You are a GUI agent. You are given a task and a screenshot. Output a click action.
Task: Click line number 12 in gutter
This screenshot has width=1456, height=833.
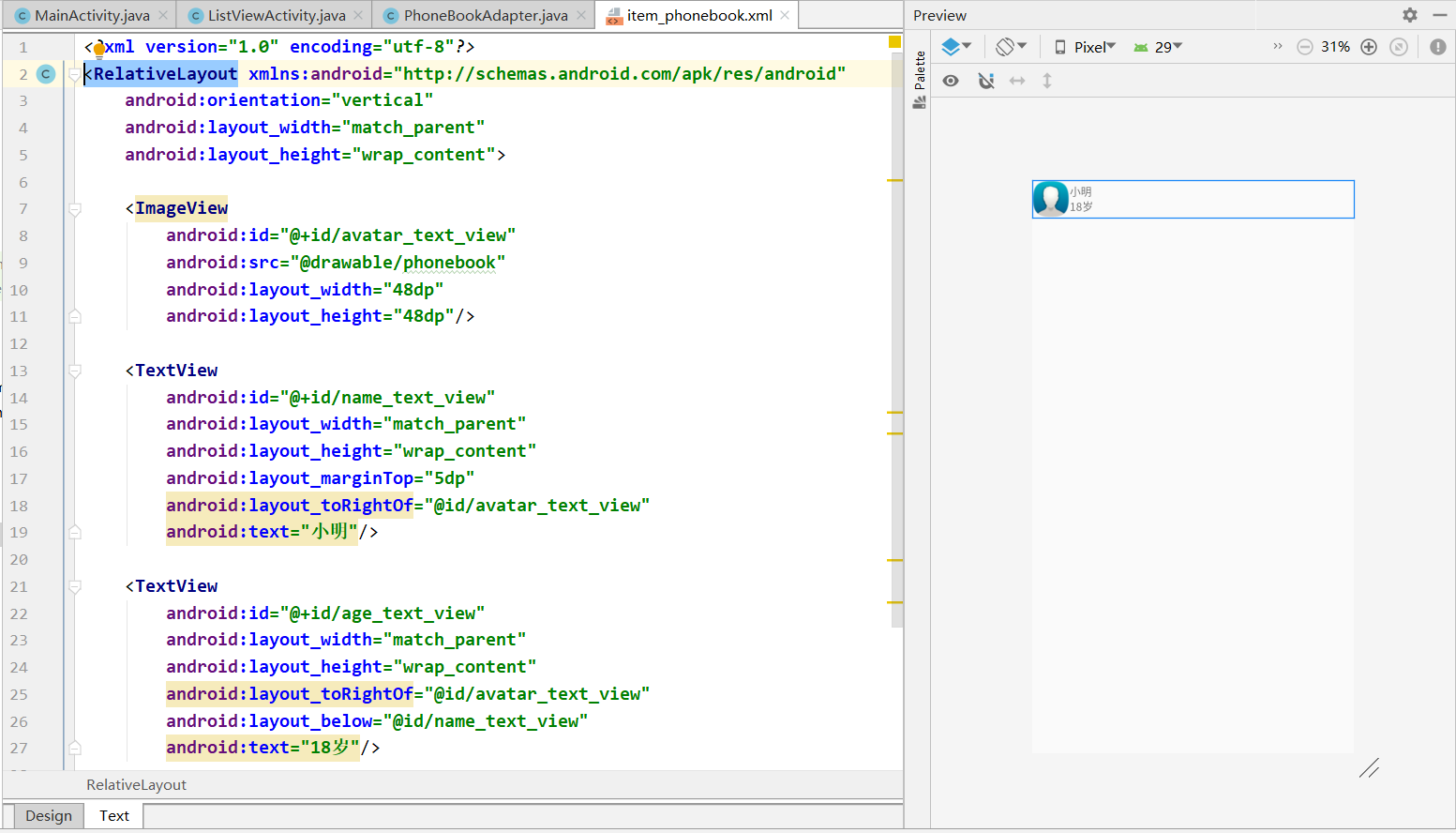tap(19, 343)
